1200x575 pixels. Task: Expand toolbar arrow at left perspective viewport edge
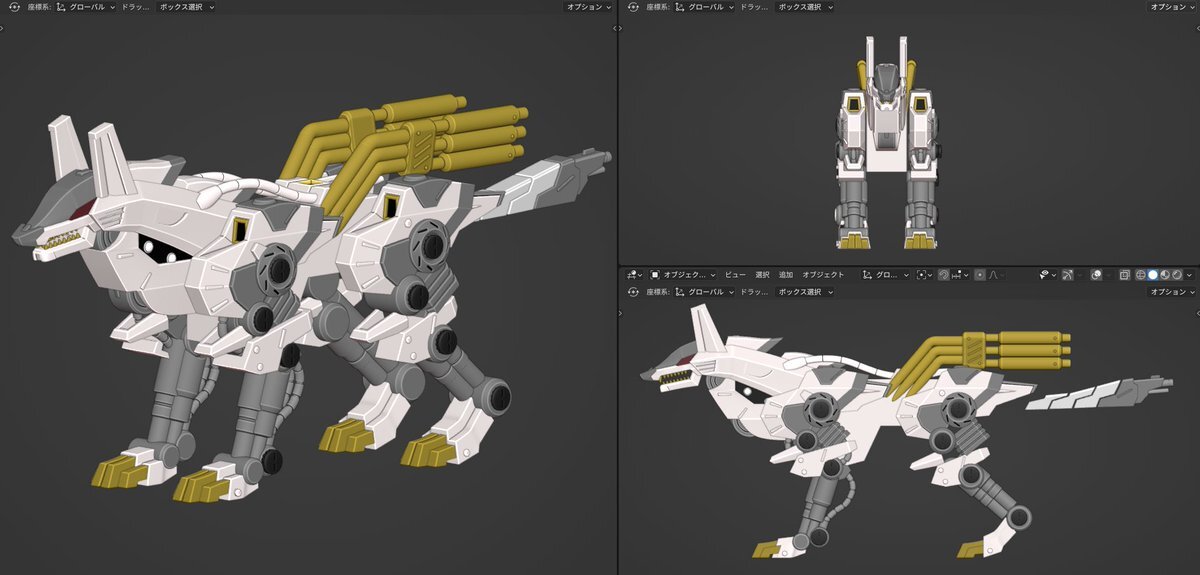tap(3, 28)
